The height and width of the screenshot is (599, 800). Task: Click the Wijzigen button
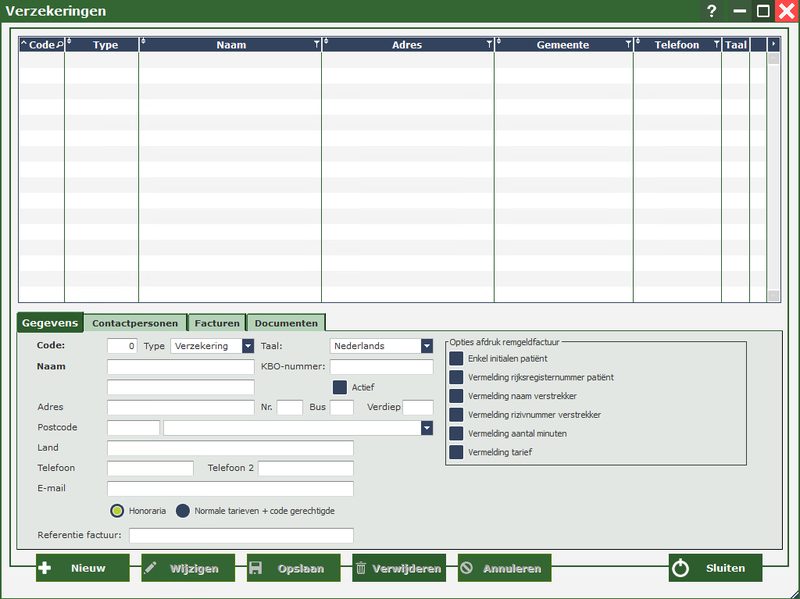coord(188,568)
